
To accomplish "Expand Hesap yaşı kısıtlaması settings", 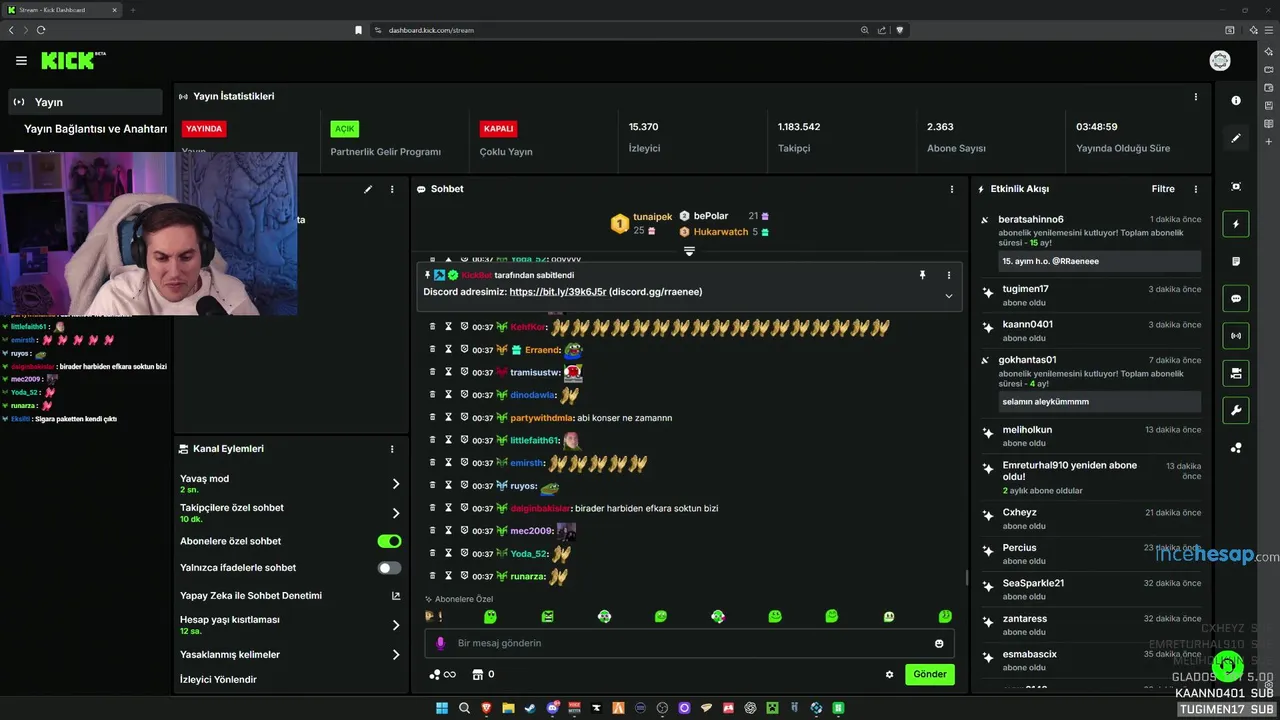I will pyautogui.click(x=396, y=625).
